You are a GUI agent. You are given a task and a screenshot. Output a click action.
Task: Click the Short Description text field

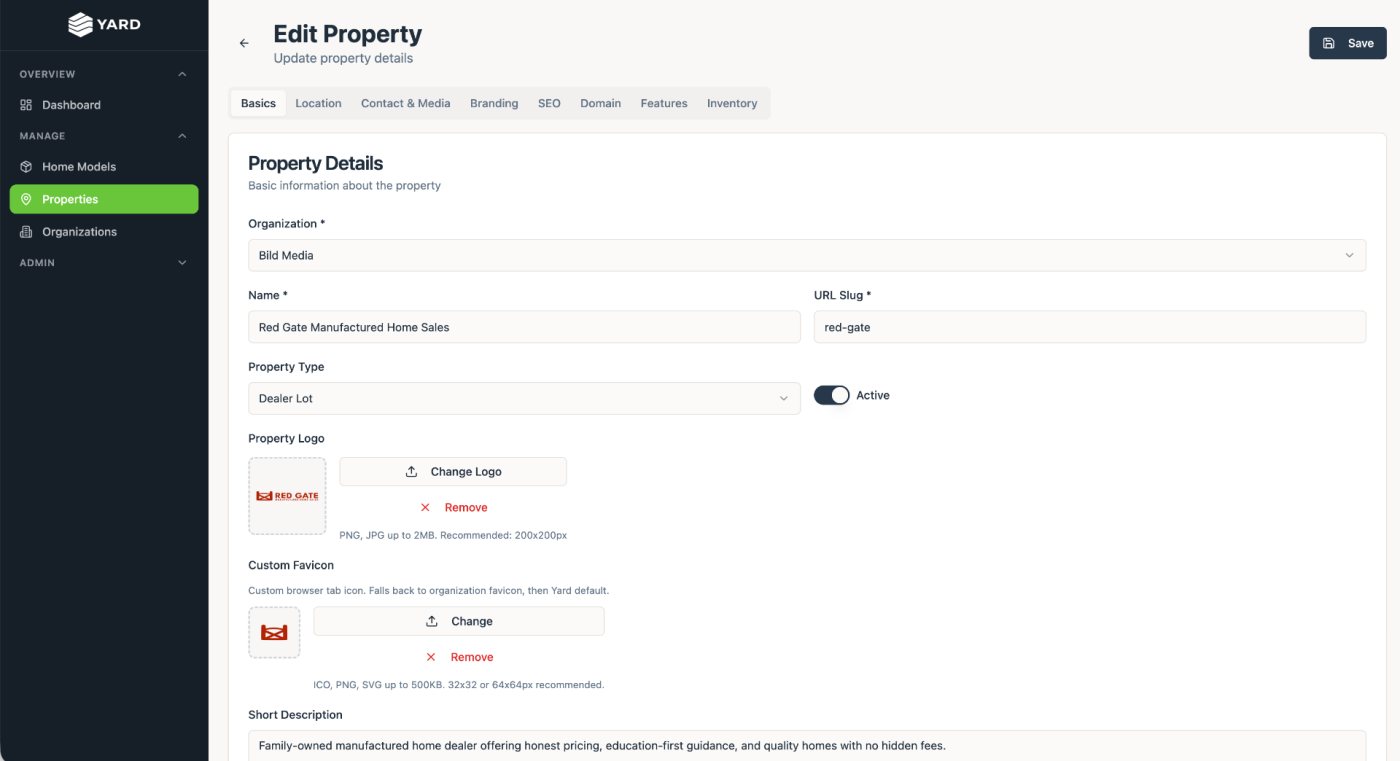tap(807, 746)
